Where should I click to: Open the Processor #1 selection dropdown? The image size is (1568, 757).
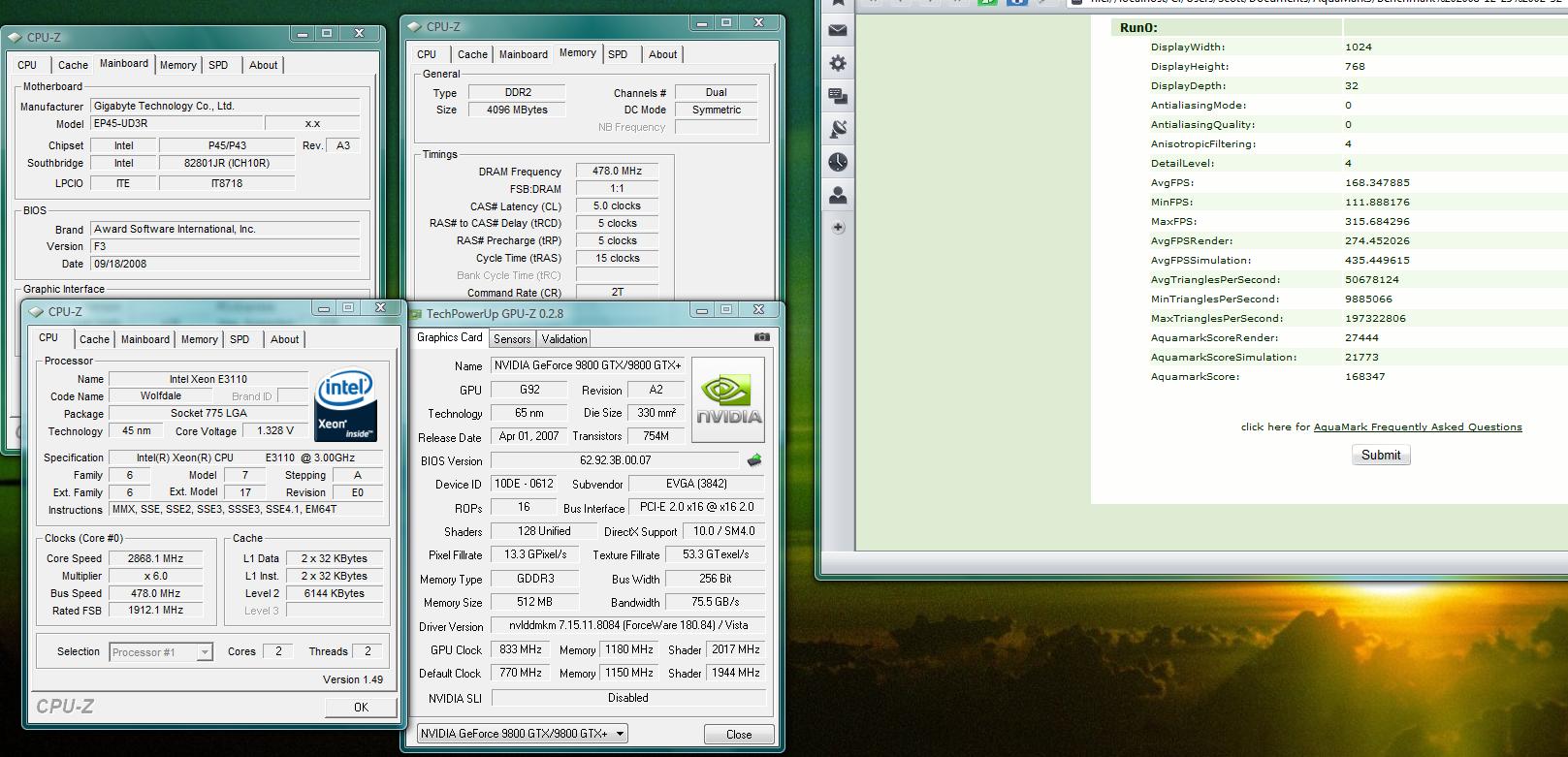(161, 652)
